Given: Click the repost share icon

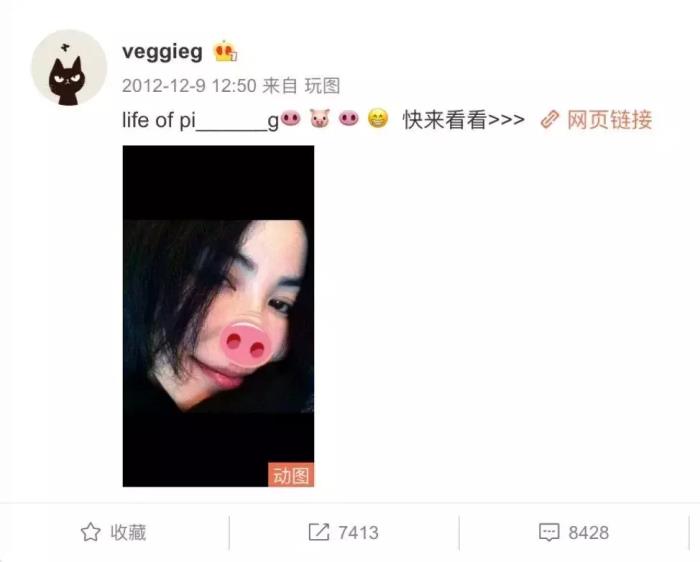Looking at the screenshot, I should 319,532.
